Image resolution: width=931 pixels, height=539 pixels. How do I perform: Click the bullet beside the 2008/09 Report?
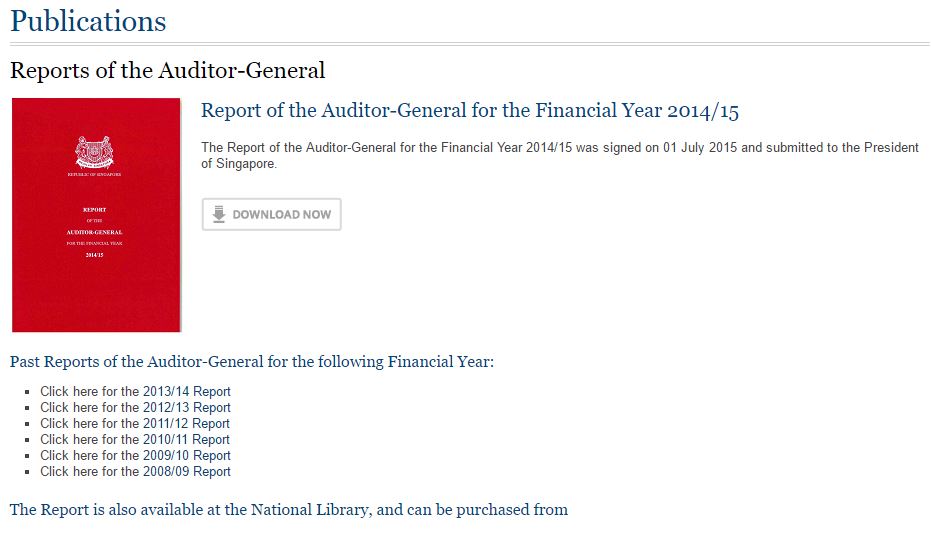27,472
